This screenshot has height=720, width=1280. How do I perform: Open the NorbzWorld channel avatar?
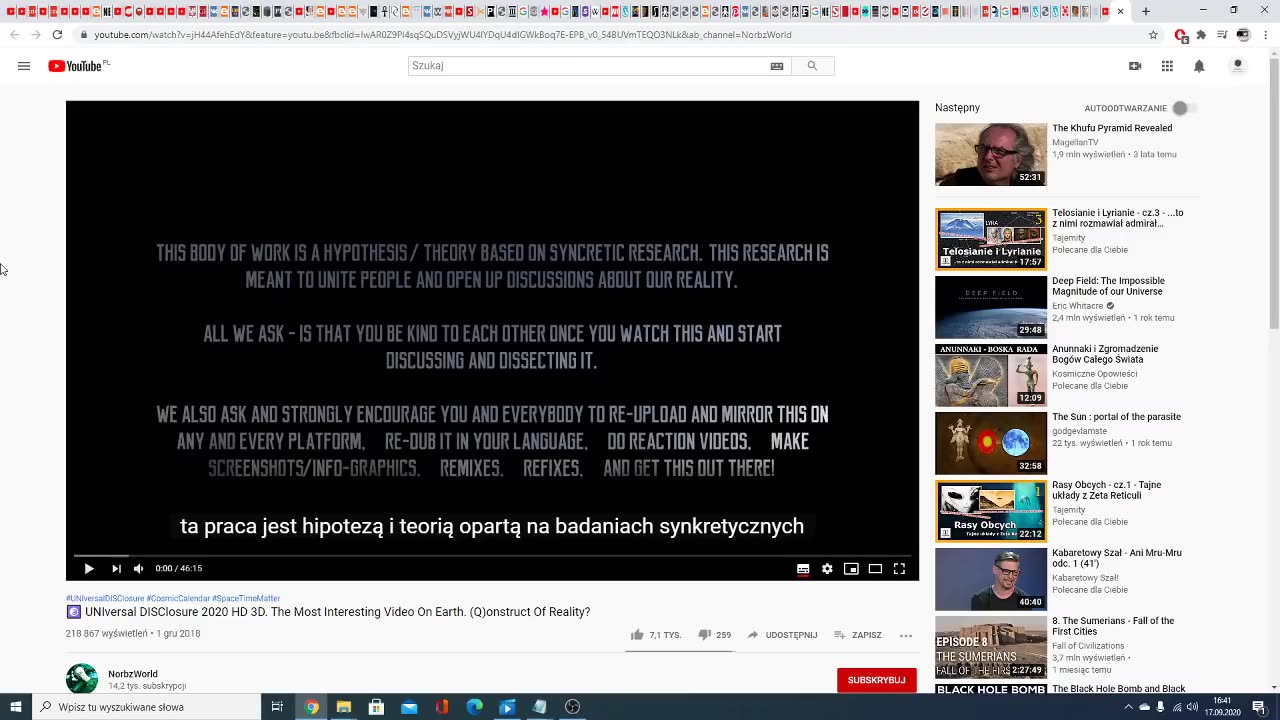click(82, 679)
